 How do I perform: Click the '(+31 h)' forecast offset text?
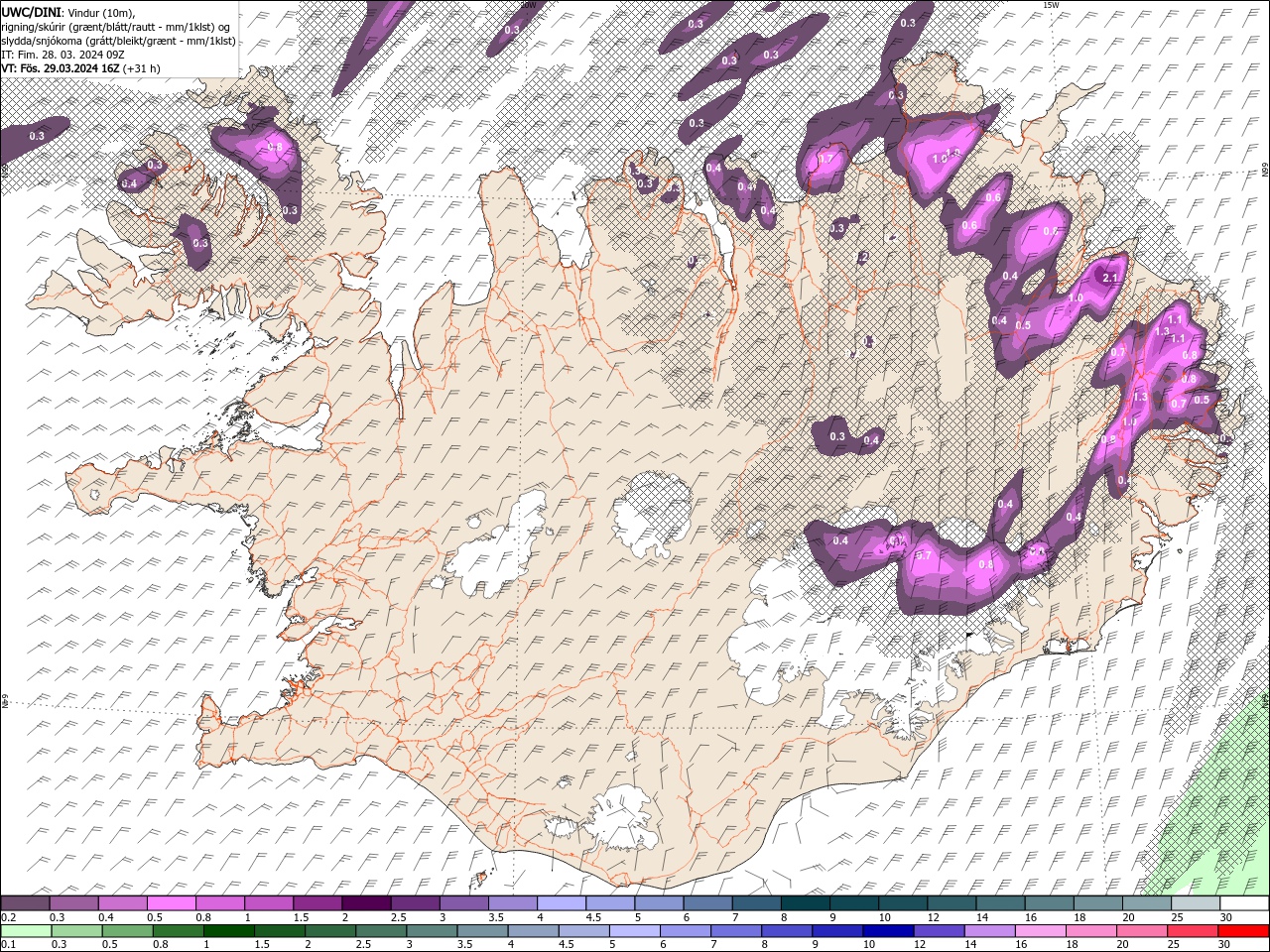point(142,68)
